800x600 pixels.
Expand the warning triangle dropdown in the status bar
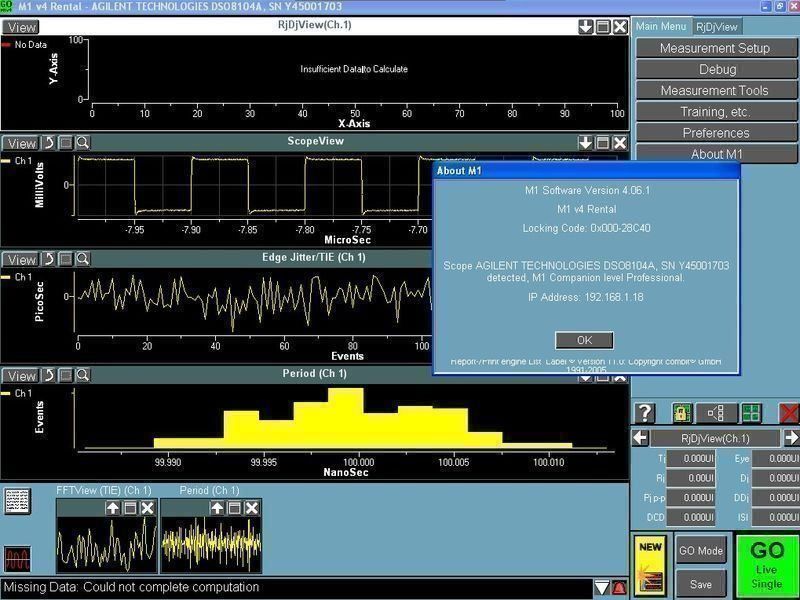click(602, 588)
